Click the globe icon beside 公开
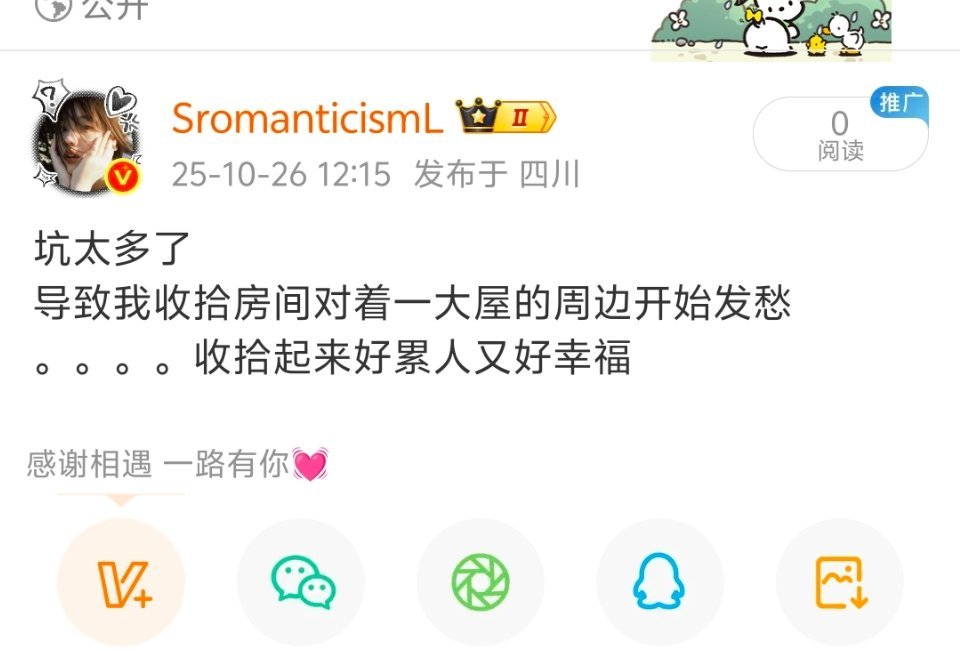 point(53,7)
